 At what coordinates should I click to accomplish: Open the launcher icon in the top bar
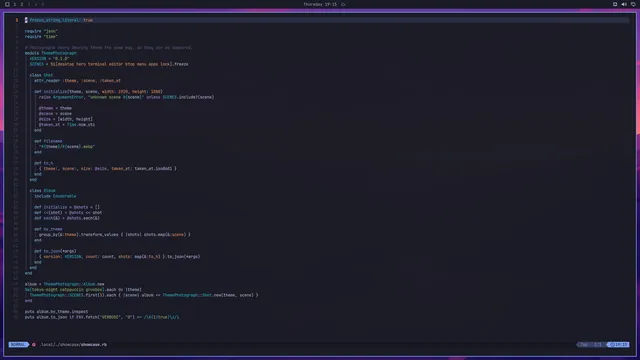(7, 4)
